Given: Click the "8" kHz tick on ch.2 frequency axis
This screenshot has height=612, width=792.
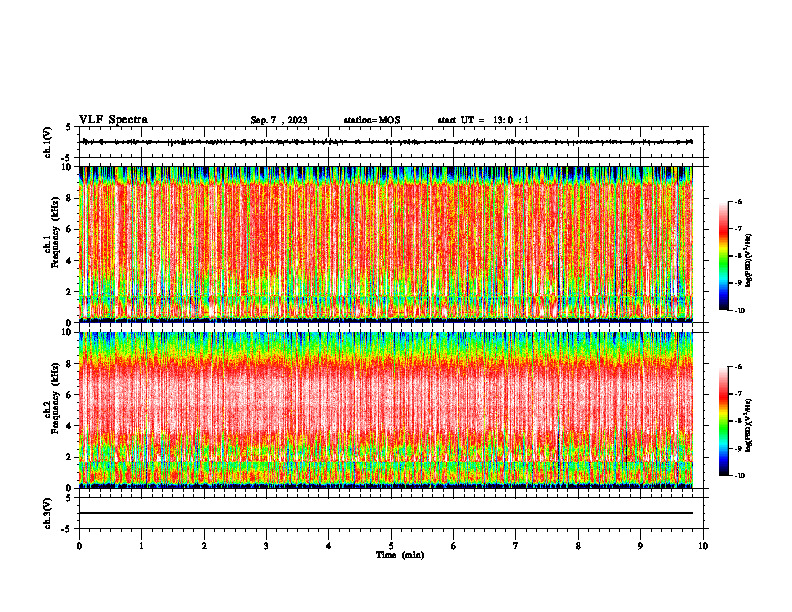Looking at the screenshot, I should click(x=70, y=364).
